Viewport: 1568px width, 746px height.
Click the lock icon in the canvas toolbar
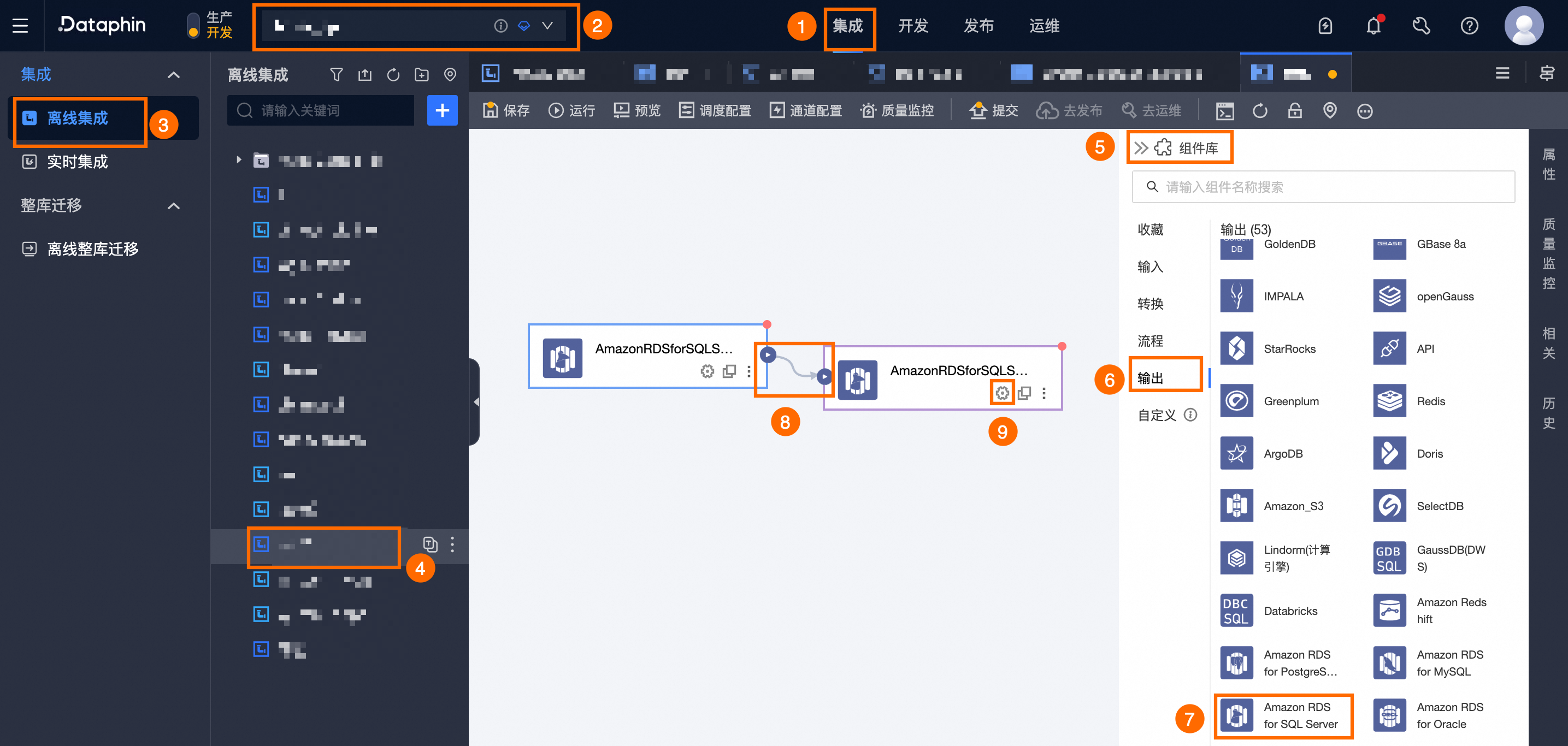1295,111
